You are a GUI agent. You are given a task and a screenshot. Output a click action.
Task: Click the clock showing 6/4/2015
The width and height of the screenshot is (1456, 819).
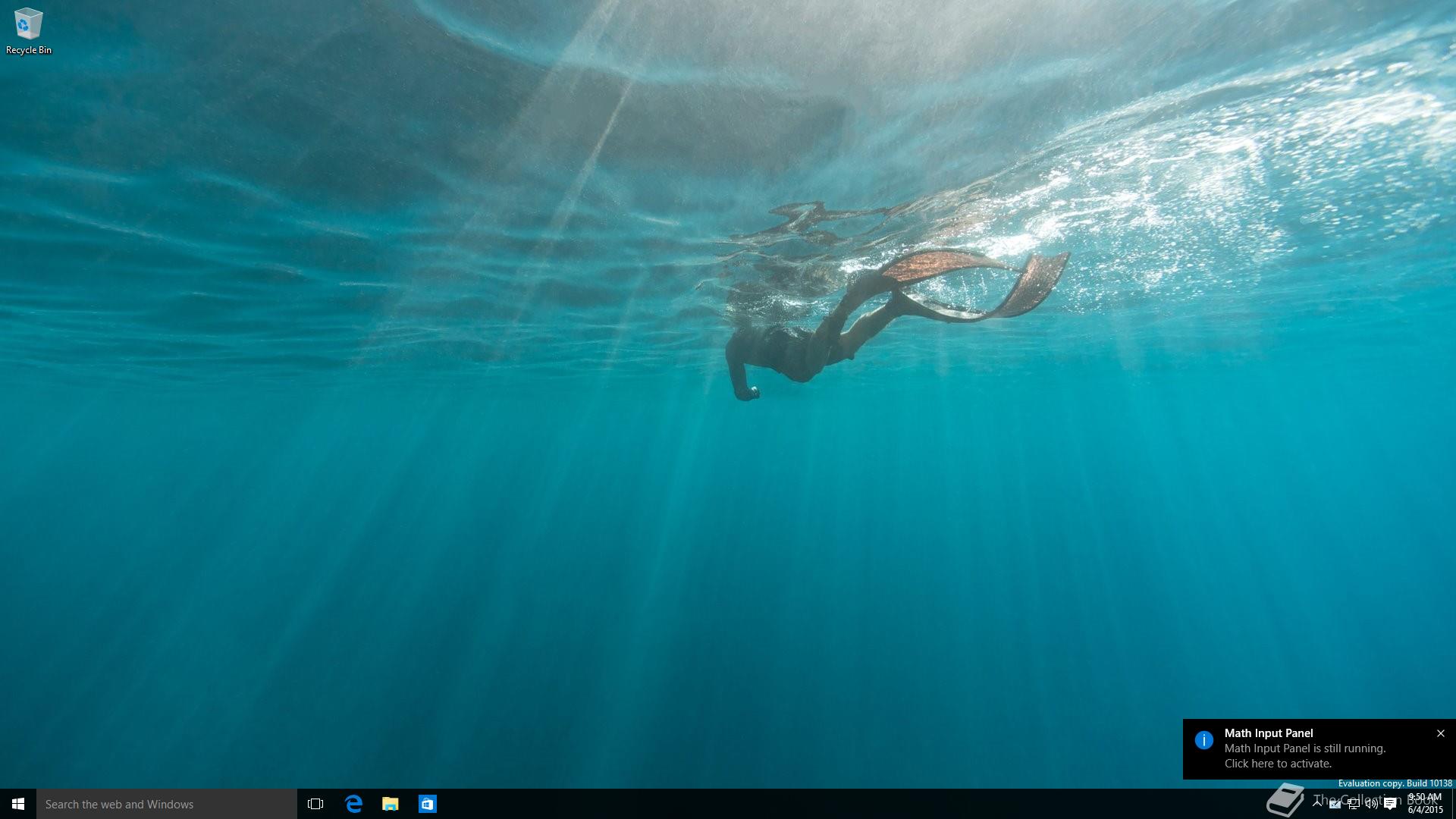(1425, 804)
